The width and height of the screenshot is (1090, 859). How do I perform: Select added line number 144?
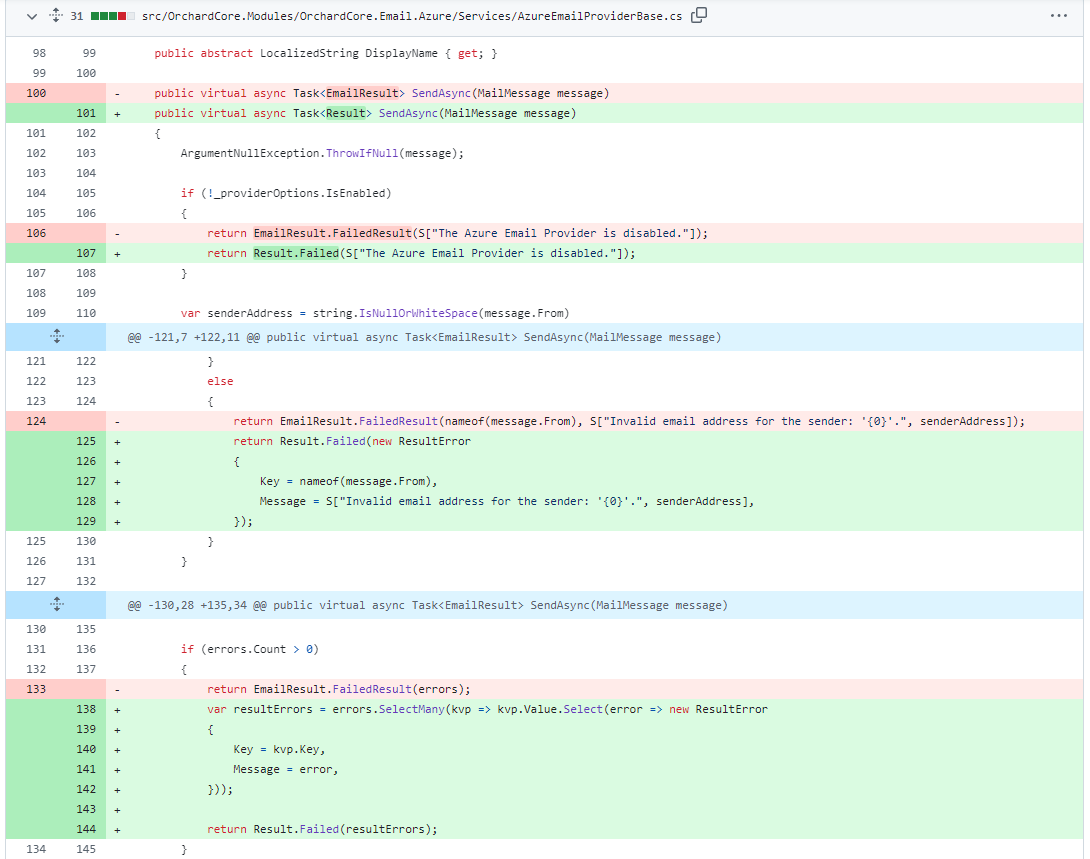coord(86,829)
